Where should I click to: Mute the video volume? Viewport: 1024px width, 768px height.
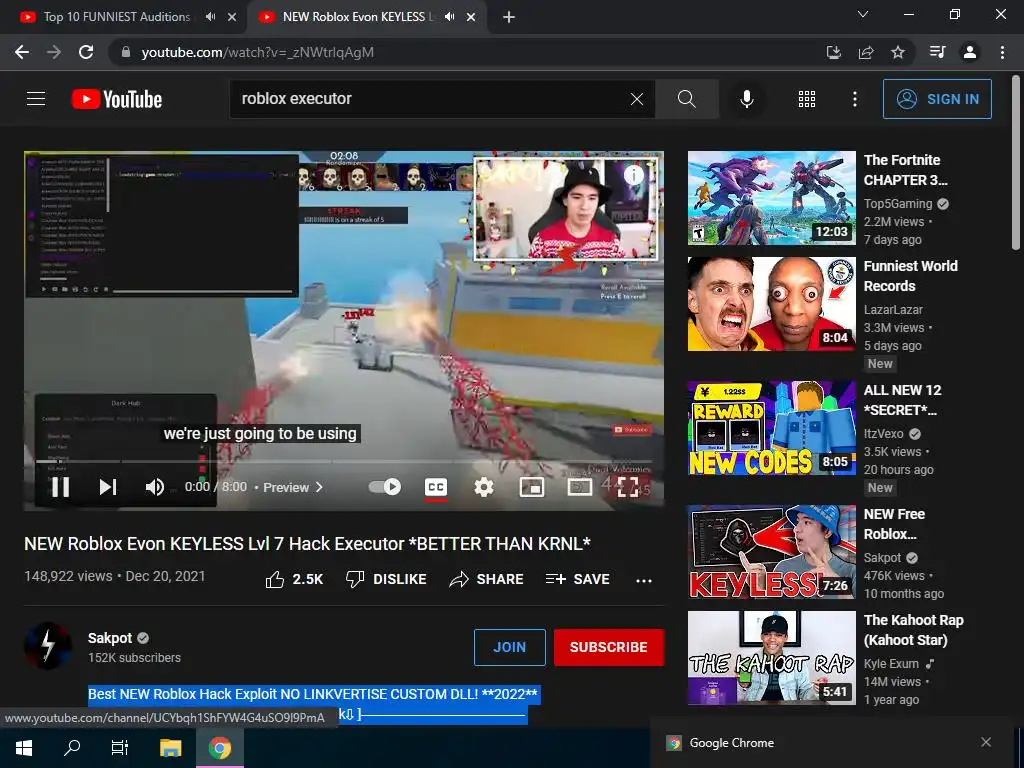(x=155, y=487)
